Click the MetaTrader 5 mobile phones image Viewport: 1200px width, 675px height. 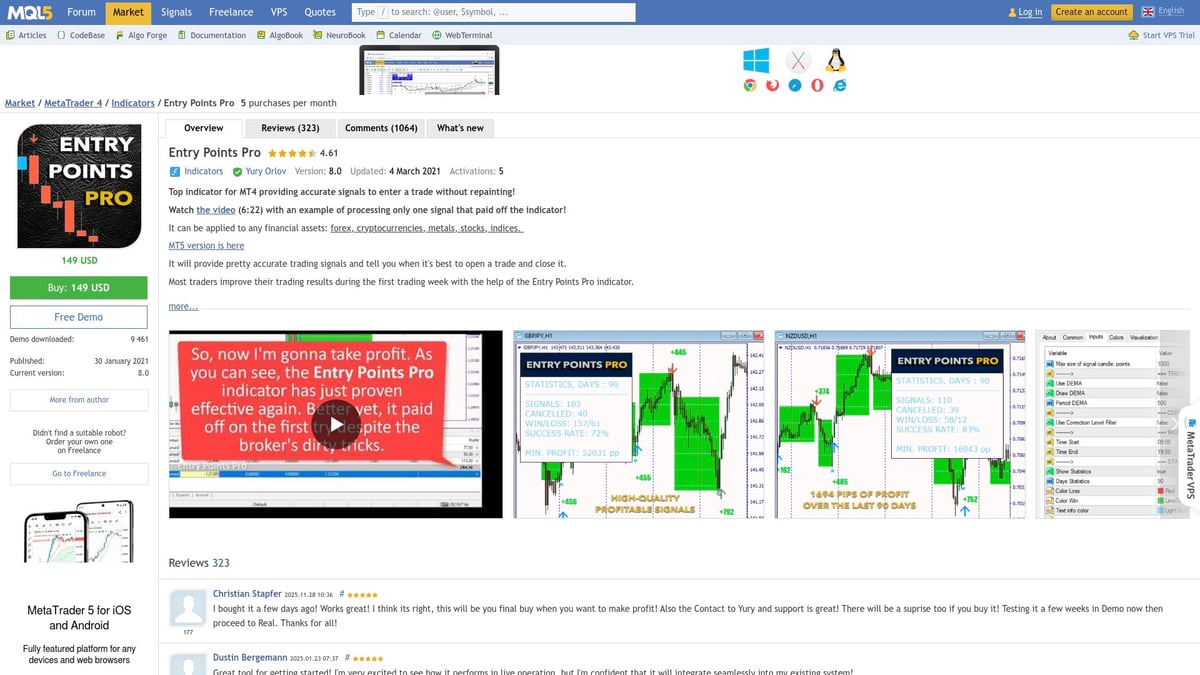[79, 531]
